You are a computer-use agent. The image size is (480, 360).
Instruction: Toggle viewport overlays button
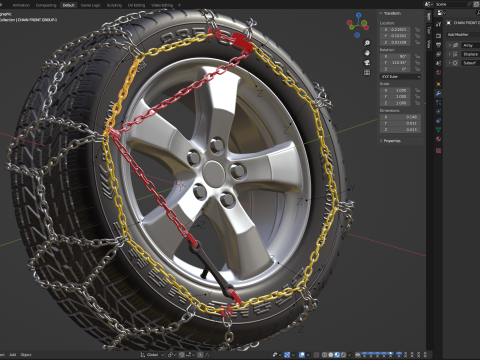[302, 355]
